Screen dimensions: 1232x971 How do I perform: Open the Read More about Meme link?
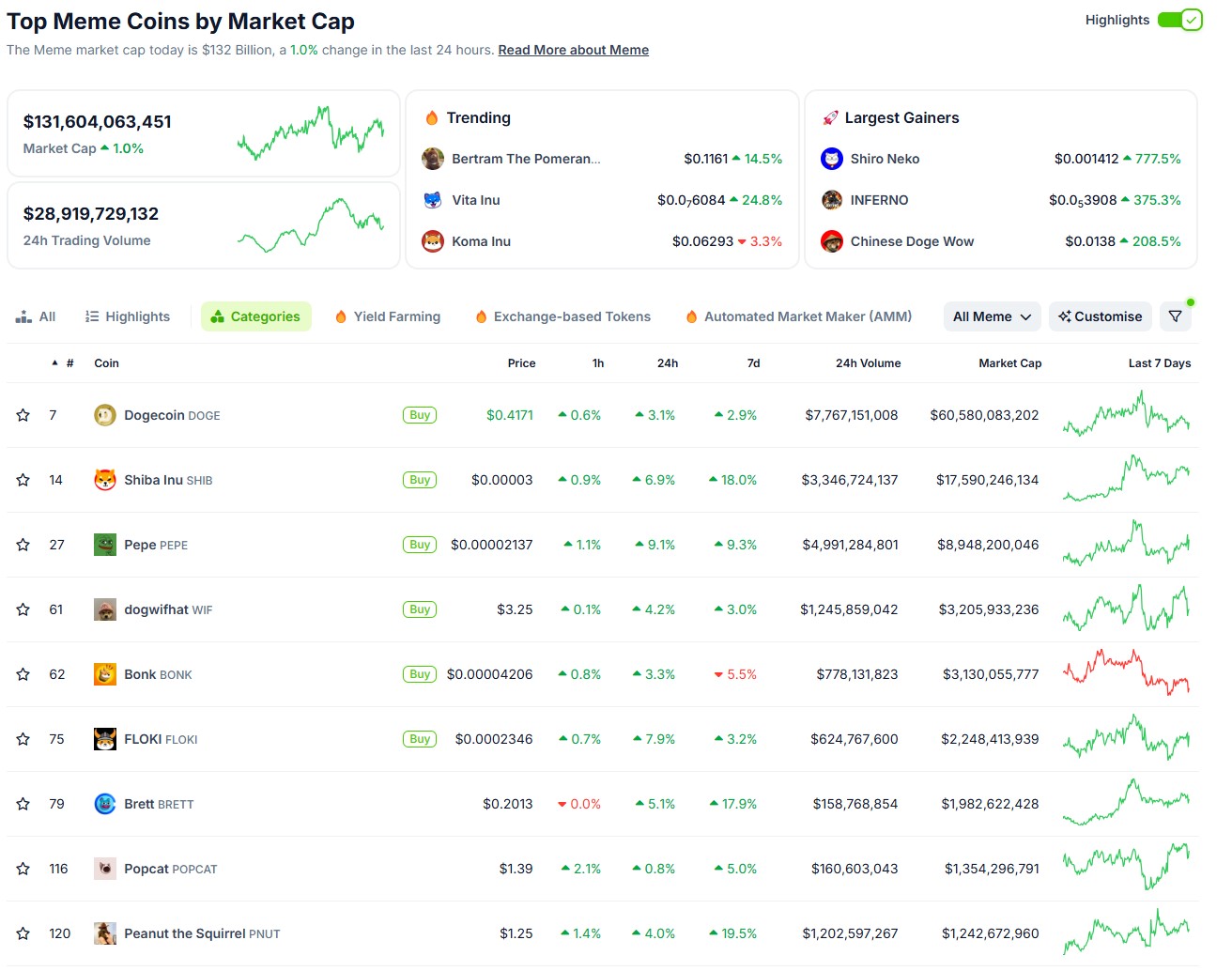coord(573,51)
